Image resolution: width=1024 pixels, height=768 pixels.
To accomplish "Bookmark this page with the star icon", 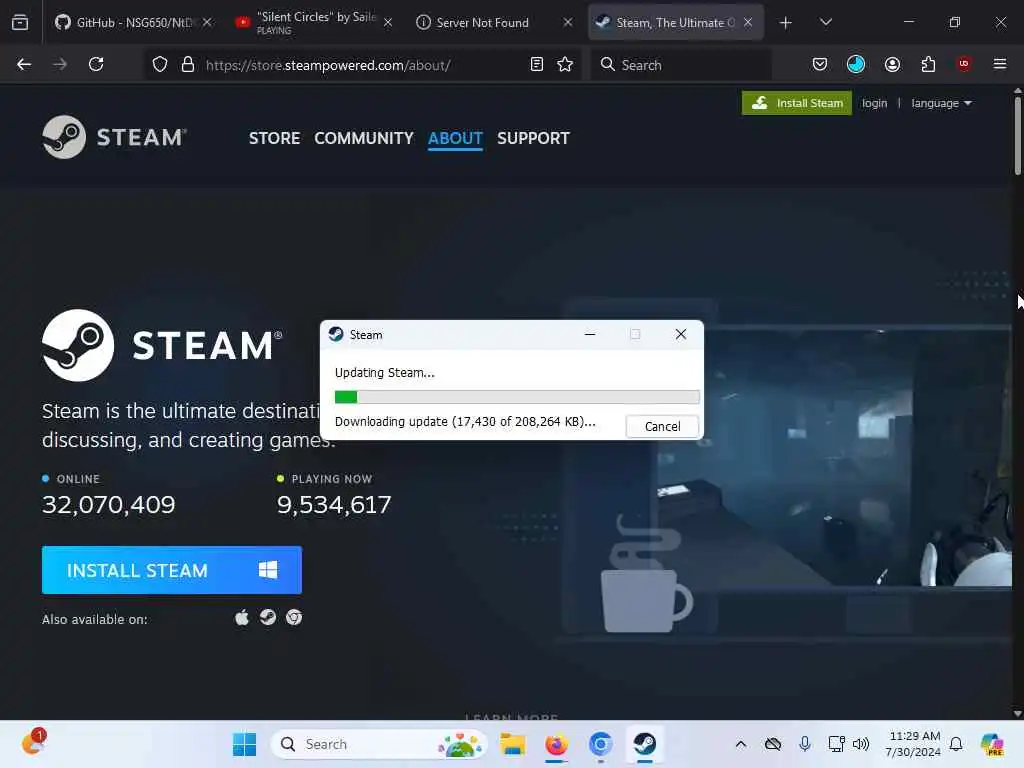I will point(565,64).
